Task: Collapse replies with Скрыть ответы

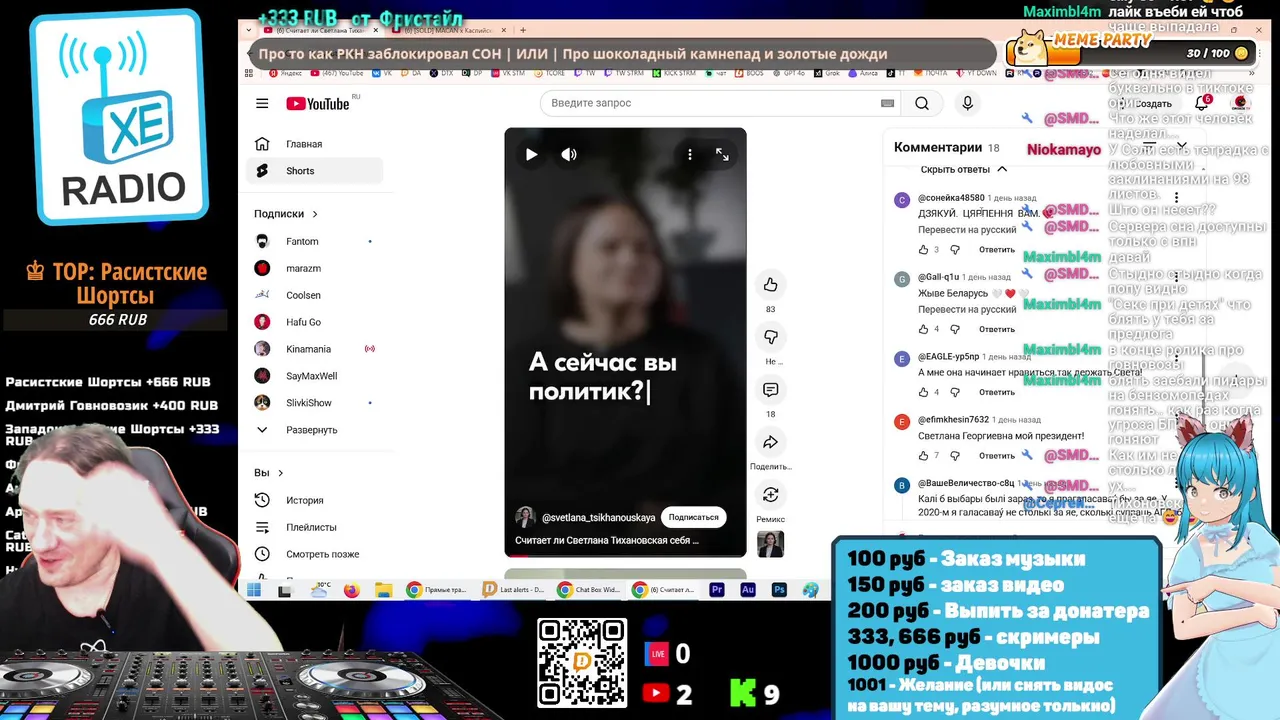Action: [964, 169]
